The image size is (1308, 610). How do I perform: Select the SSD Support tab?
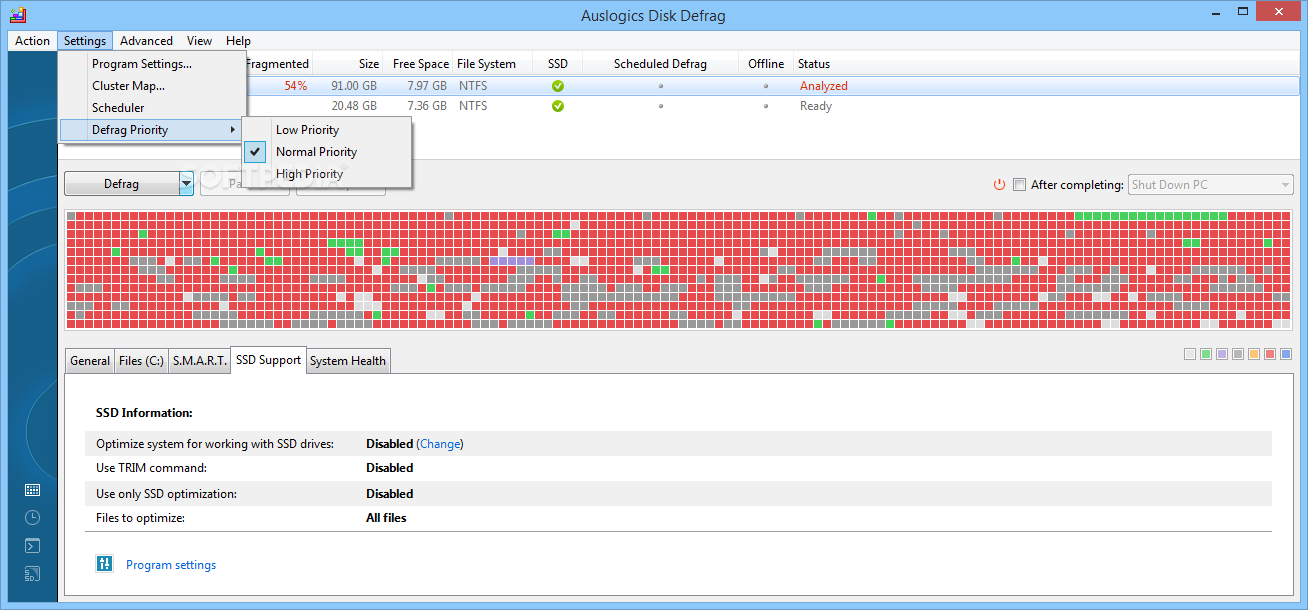pyautogui.click(x=268, y=360)
